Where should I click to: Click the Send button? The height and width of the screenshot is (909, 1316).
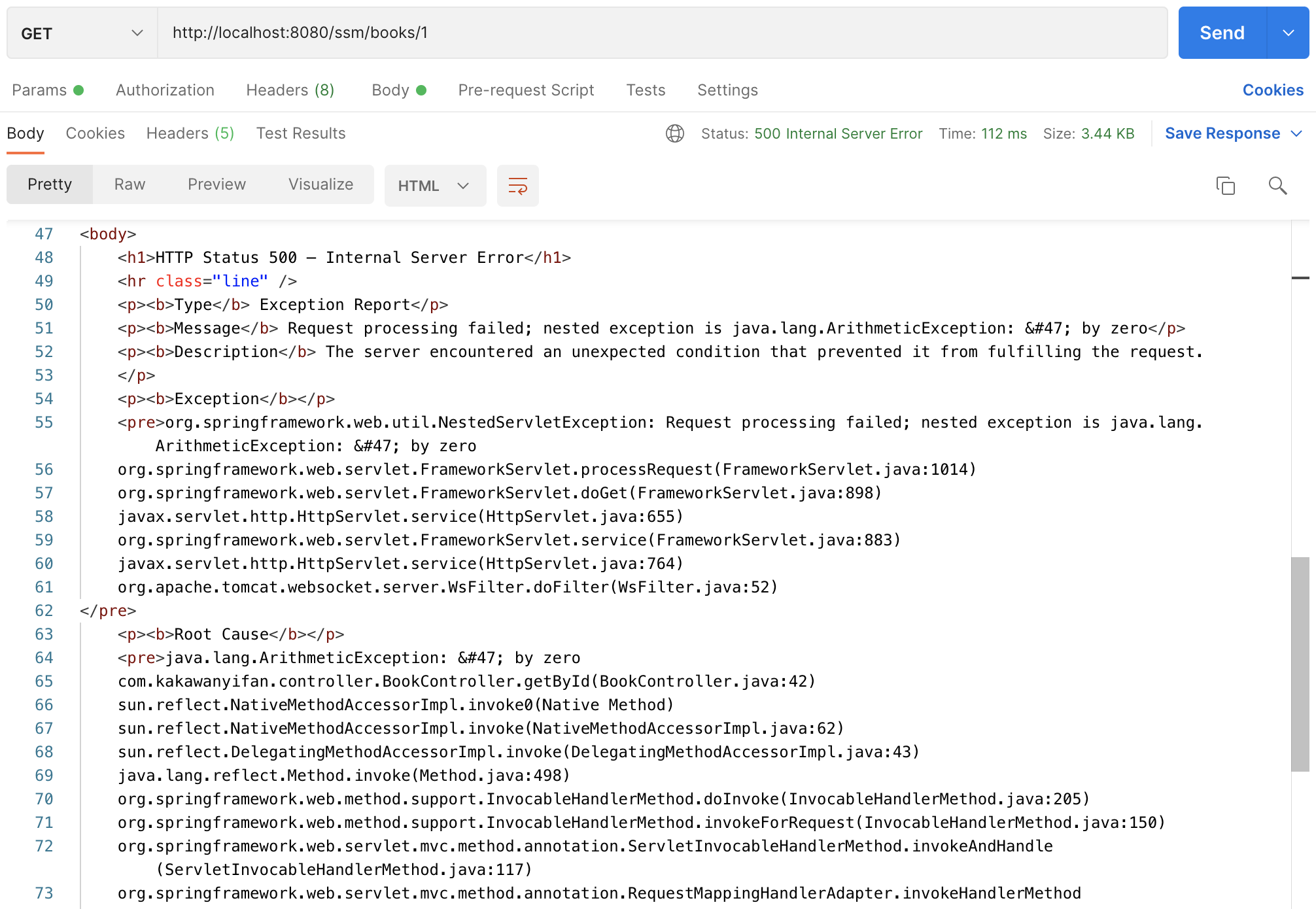pyautogui.click(x=1221, y=33)
